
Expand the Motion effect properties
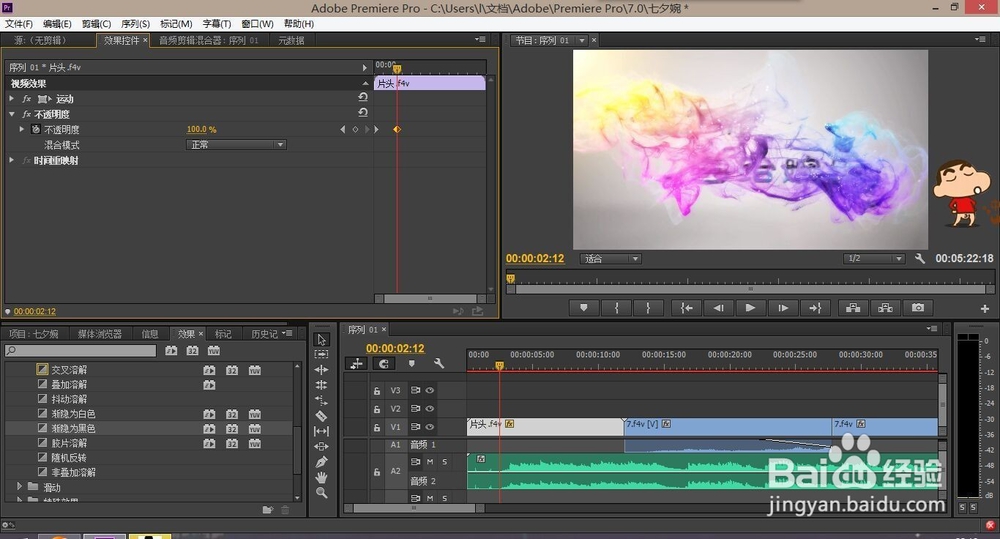pyautogui.click(x=11, y=98)
